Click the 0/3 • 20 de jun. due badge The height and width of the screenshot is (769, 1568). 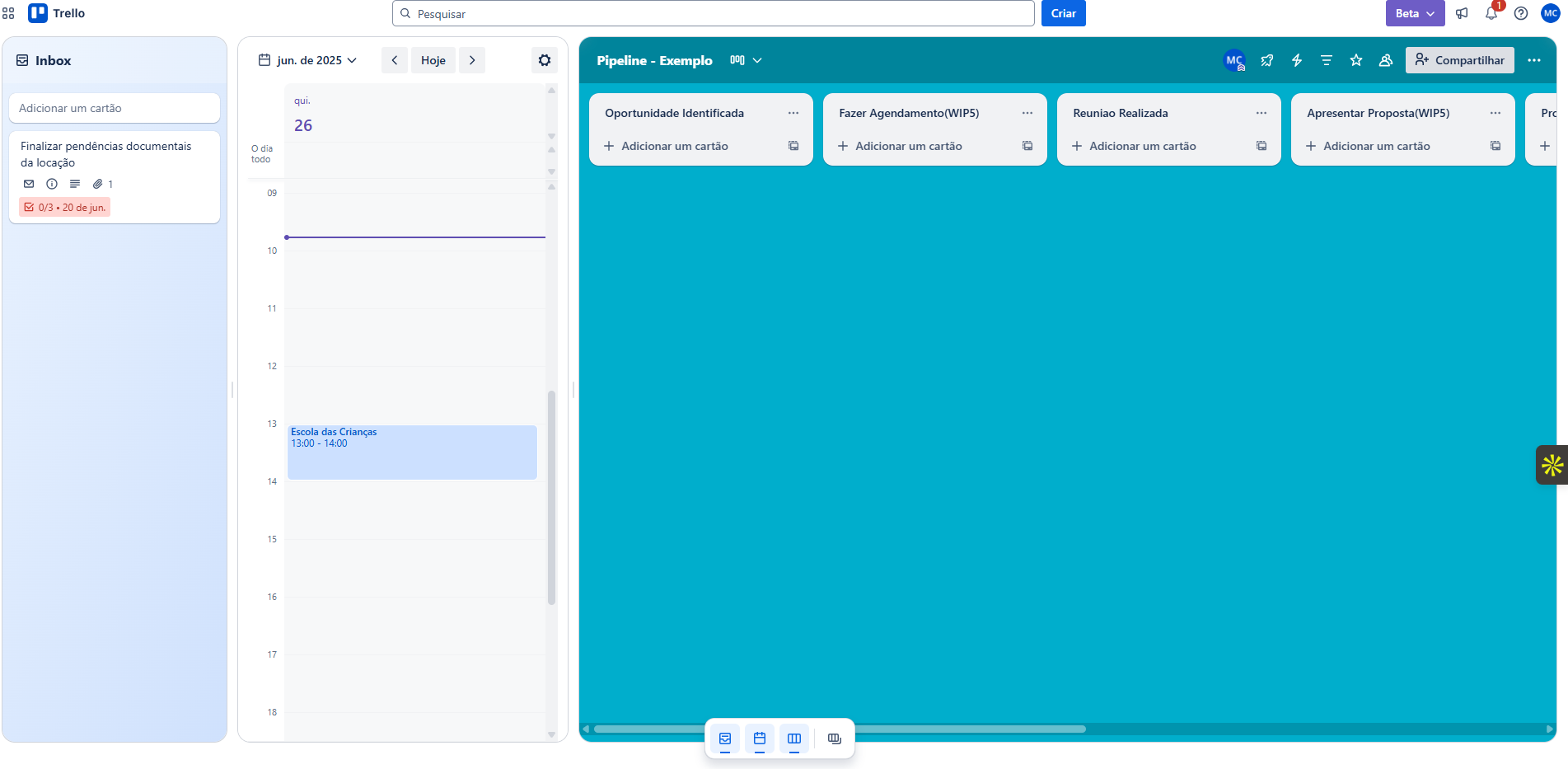(x=65, y=207)
